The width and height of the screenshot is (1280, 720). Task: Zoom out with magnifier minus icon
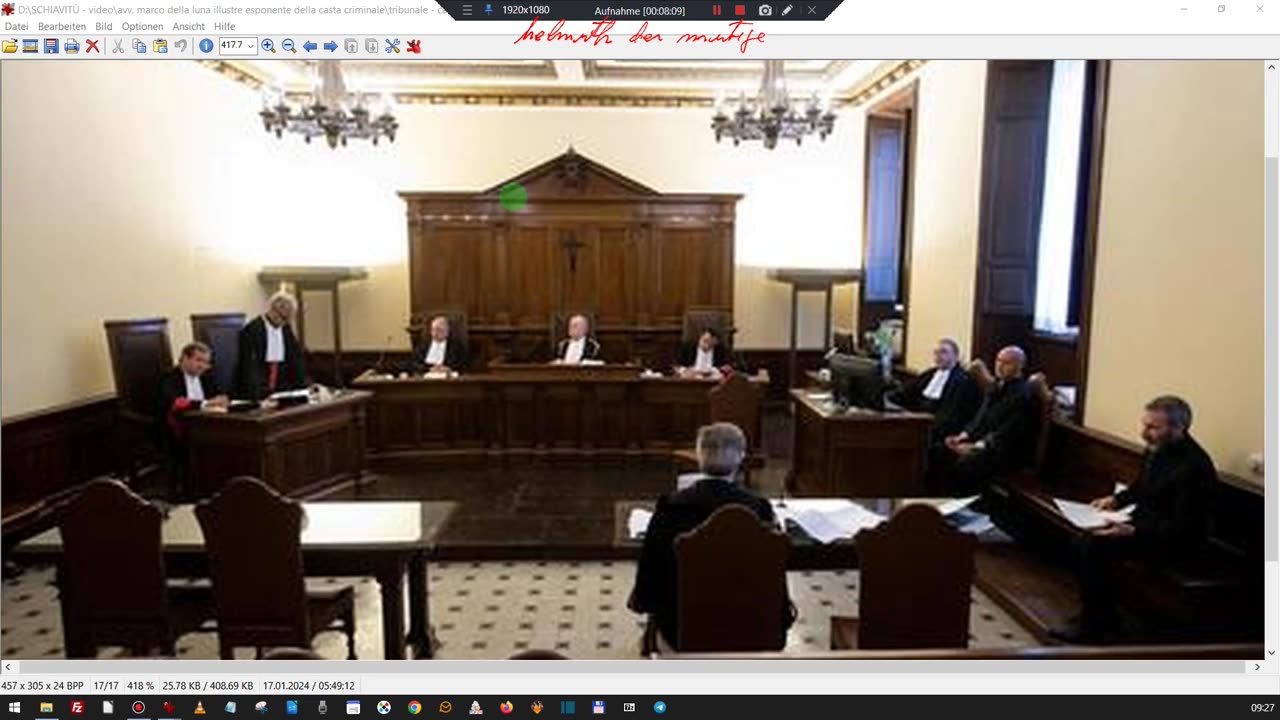point(289,46)
